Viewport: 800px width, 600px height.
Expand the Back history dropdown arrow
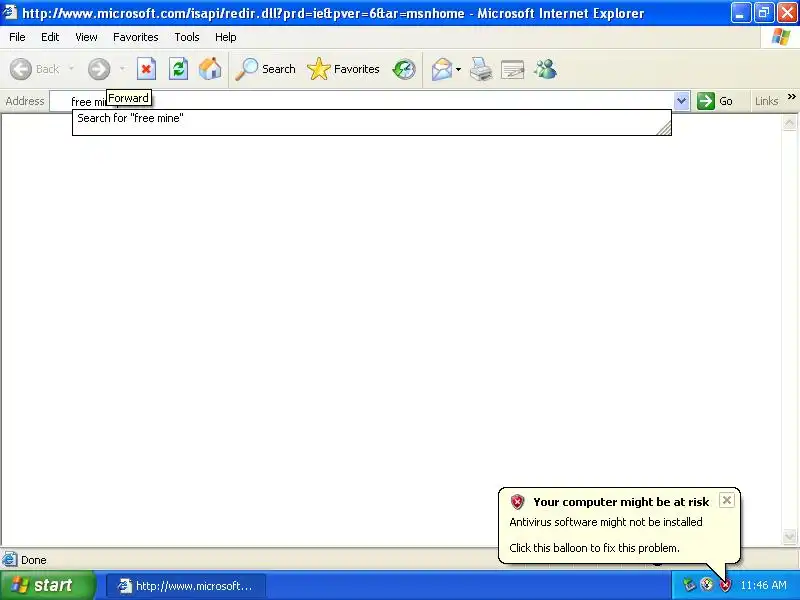[x=71, y=68]
